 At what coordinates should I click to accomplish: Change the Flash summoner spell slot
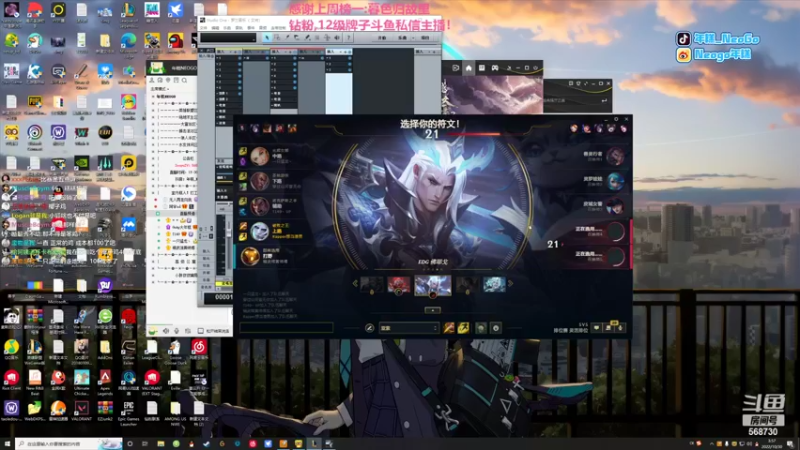(463, 328)
